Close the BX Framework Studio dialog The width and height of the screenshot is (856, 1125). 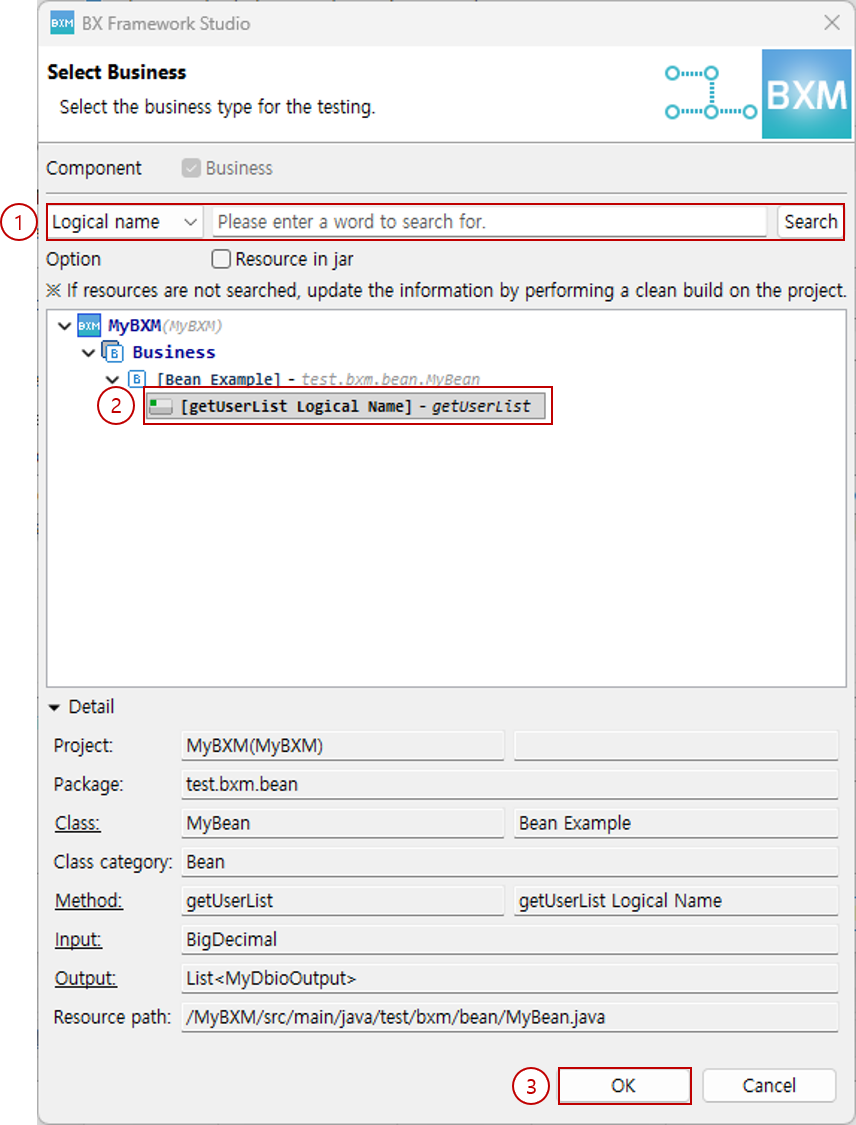[x=830, y=23]
